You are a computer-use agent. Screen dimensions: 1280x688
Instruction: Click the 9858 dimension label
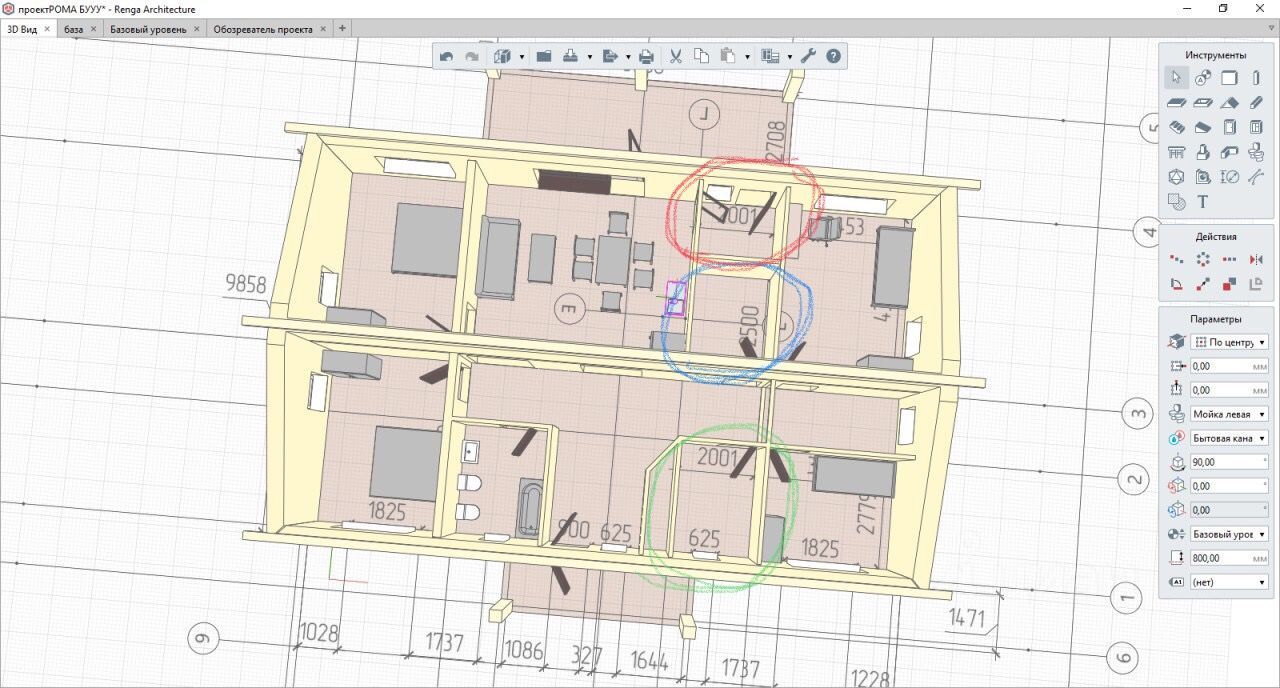tap(246, 285)
